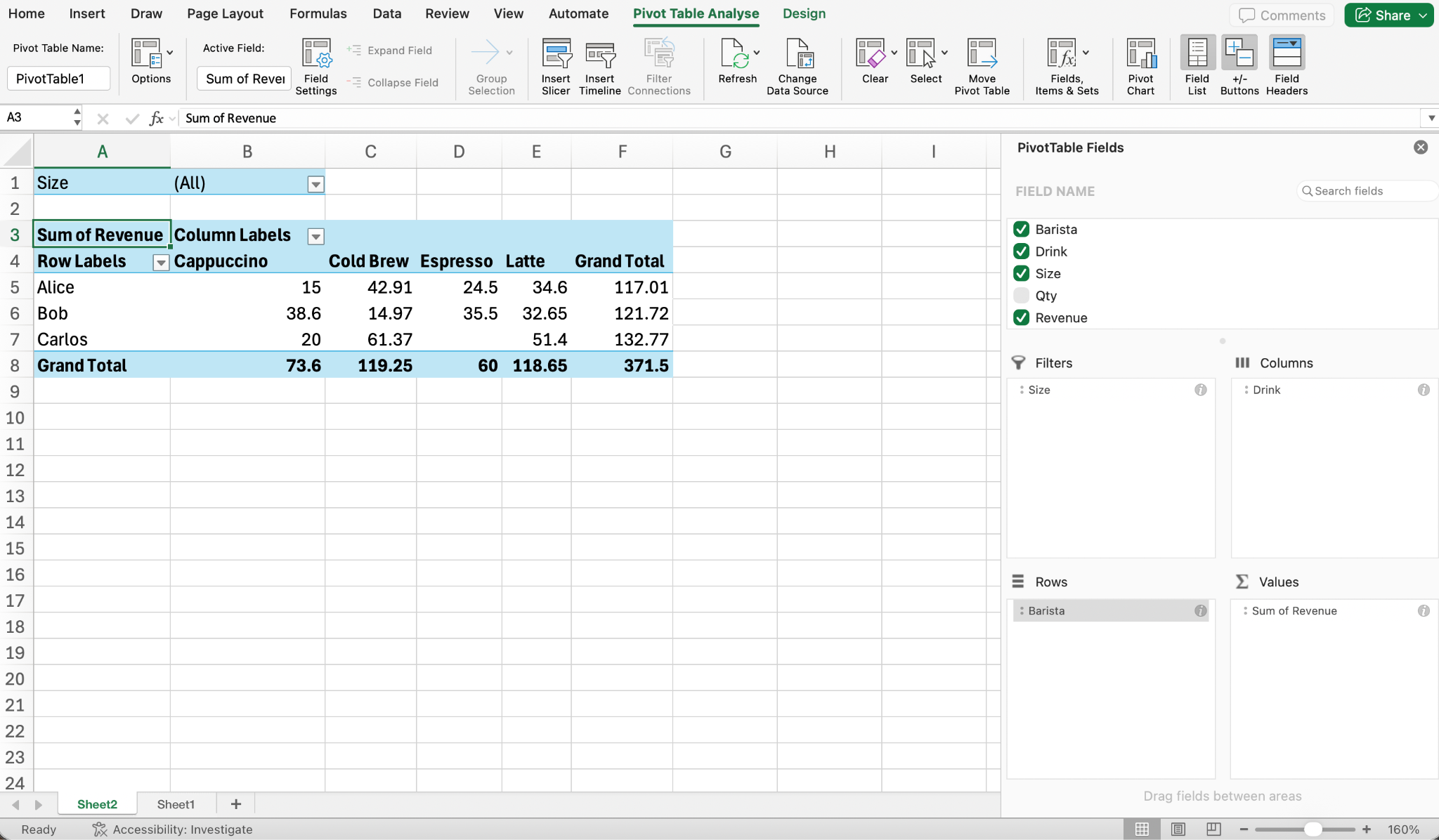Switch to Page Layout view in status bar
Viewport: 1439px width, 840px height.
click(x=1178, y=829)
